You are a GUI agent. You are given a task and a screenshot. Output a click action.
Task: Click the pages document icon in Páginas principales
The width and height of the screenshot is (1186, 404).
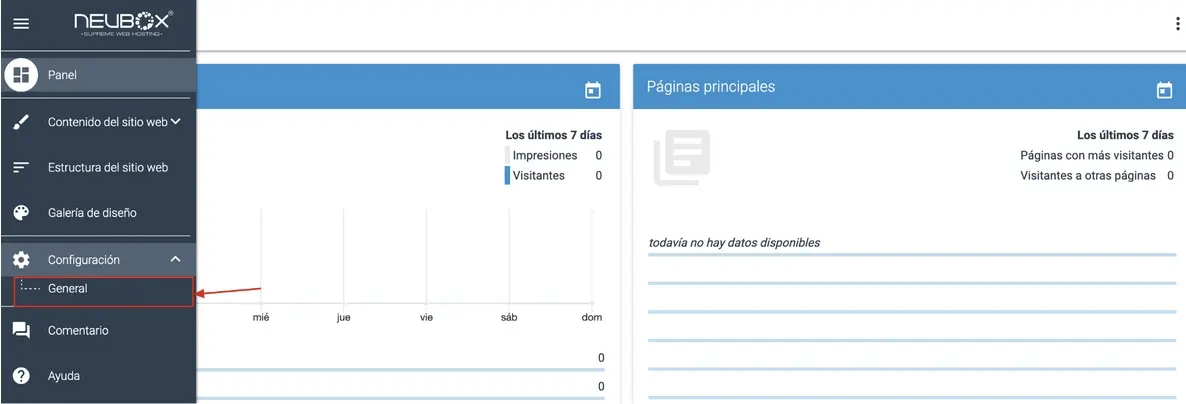tap(682, 157)
